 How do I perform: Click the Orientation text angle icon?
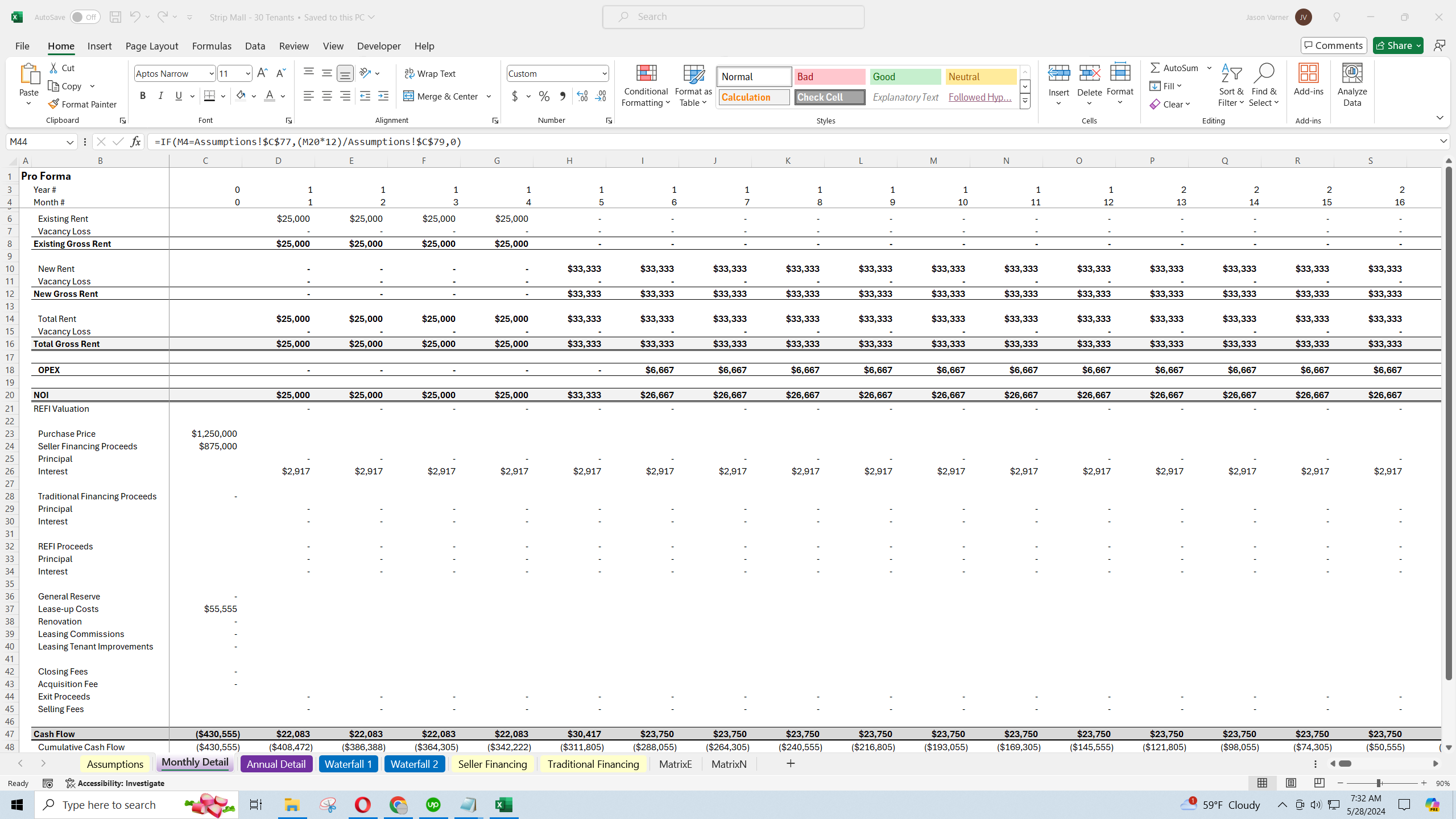(366, 73)
